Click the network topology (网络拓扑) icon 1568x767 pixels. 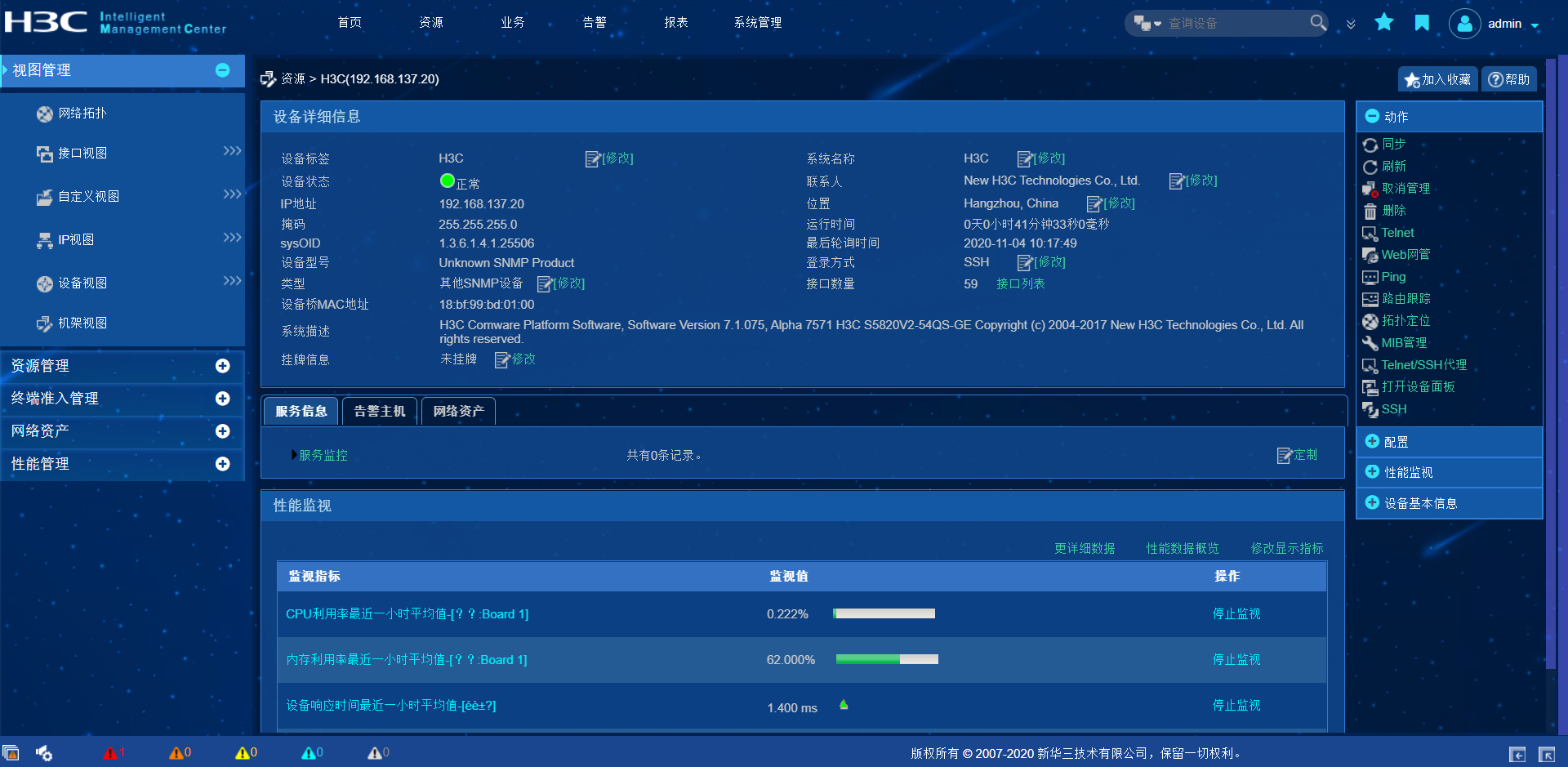[45, 114]
